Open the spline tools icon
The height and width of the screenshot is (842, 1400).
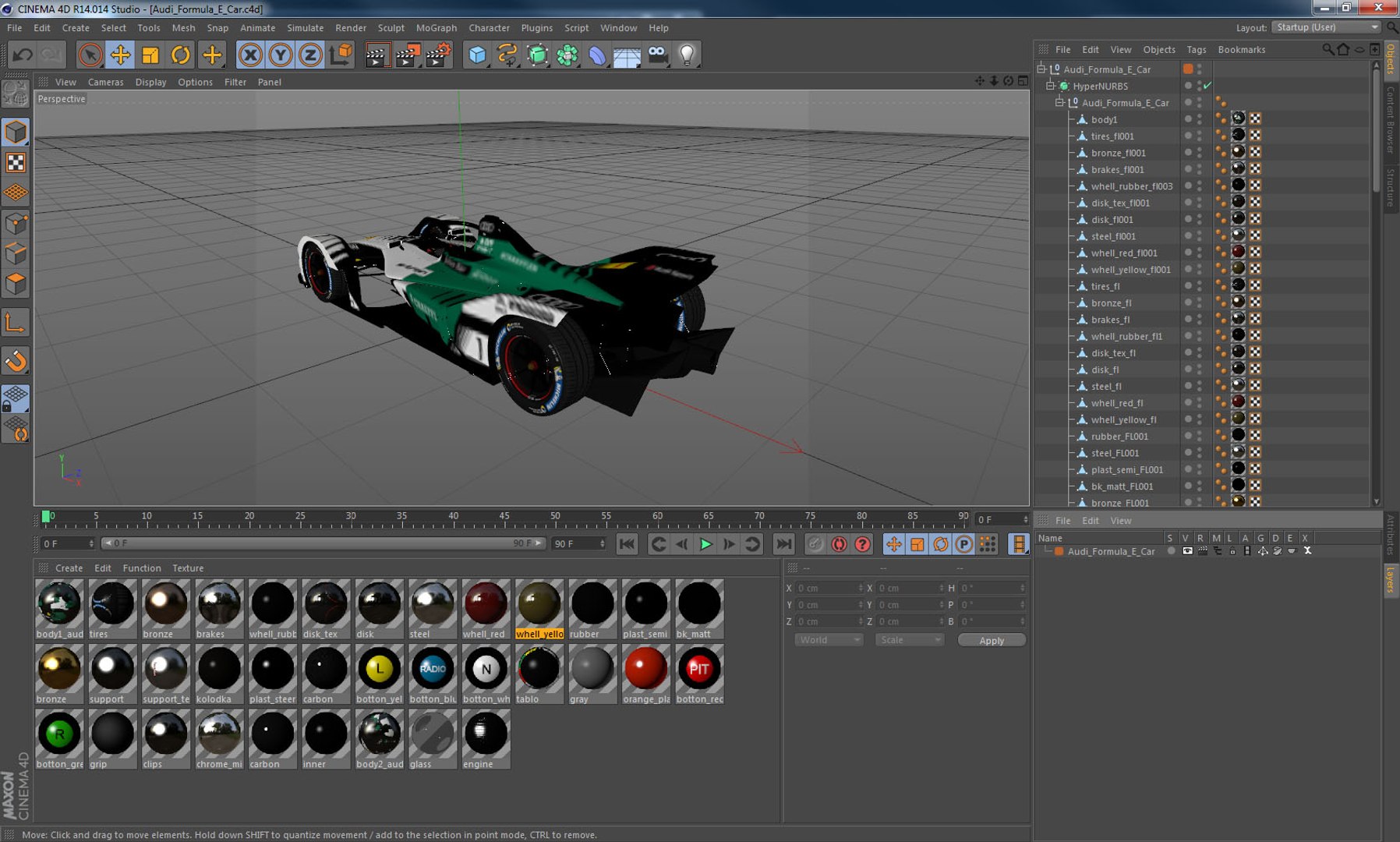[507, 55]
